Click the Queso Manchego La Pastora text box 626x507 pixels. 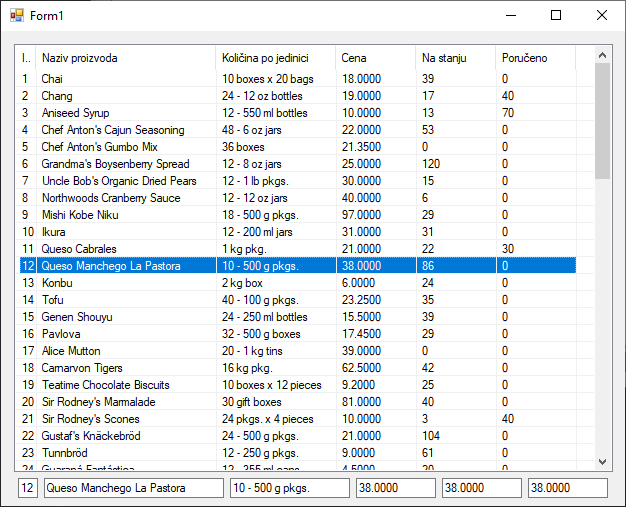click(x=133, y=488)
